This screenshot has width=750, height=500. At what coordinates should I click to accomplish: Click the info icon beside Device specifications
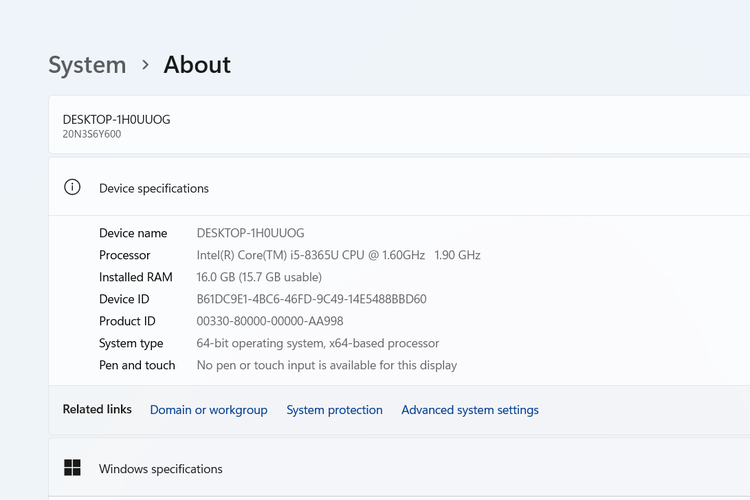point(72,187)
